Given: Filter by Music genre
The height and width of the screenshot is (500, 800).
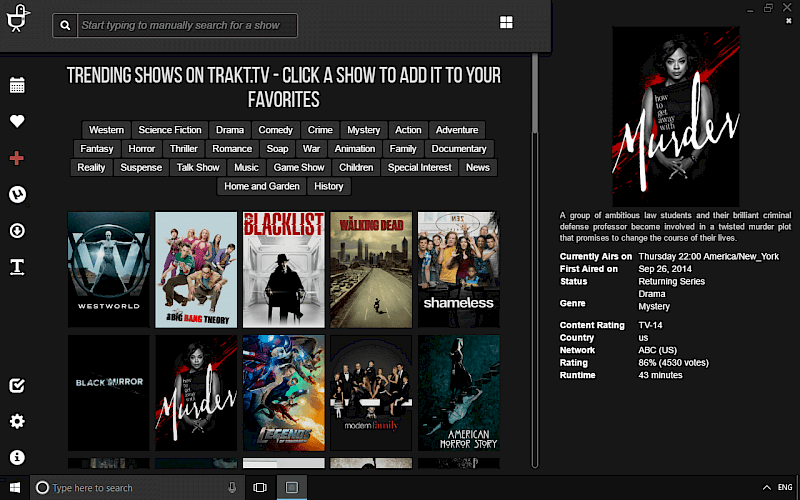Looking at the screenshot, I should pyautogui.click(x=246, y=168).
